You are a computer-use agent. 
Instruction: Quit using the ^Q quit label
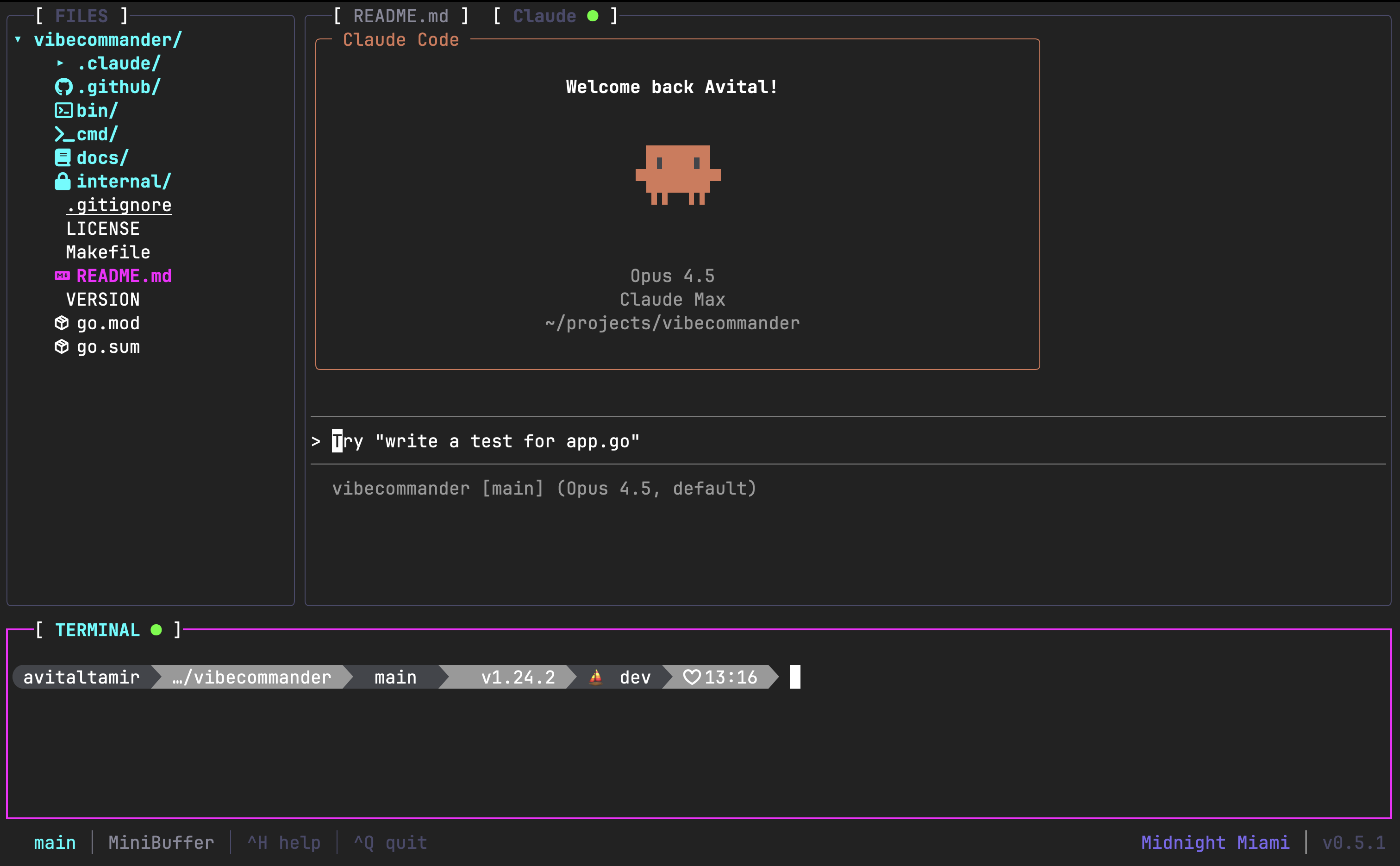click(389, 842)
